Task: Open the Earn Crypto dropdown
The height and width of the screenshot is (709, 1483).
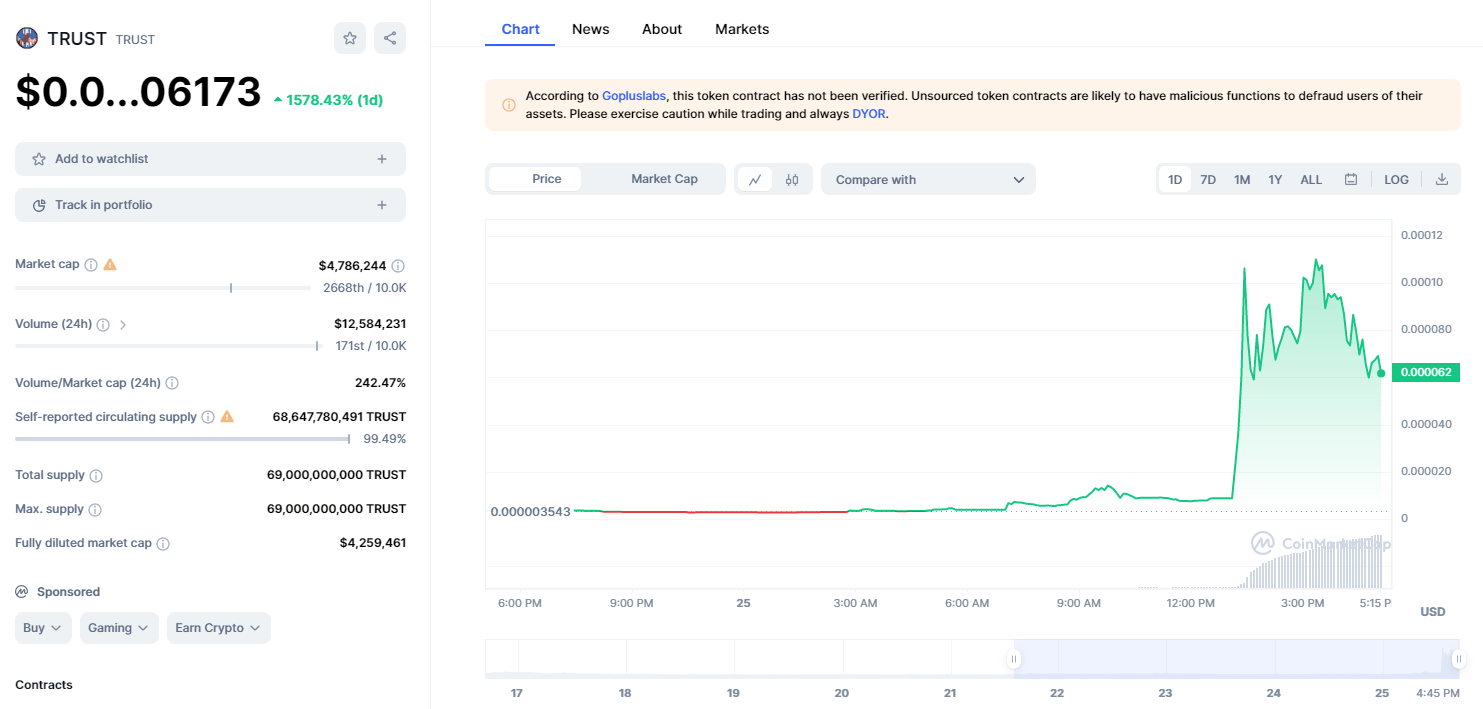Action: click(218, 627)
